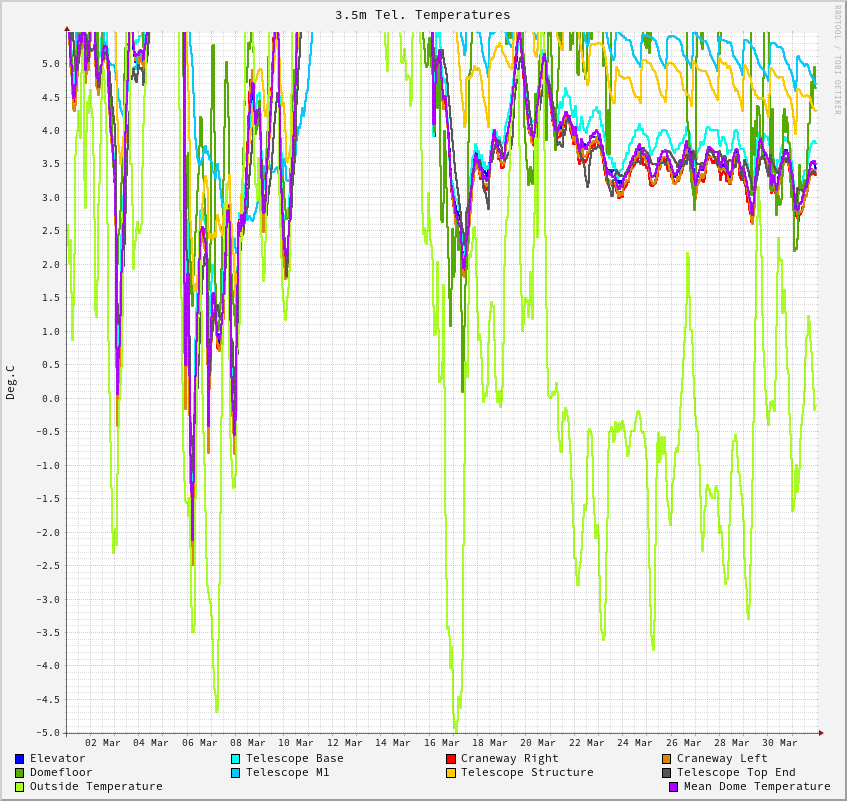Click the blue Elevator legend swatch
Screen dimensions: 847x801
[x=20, y=759]
